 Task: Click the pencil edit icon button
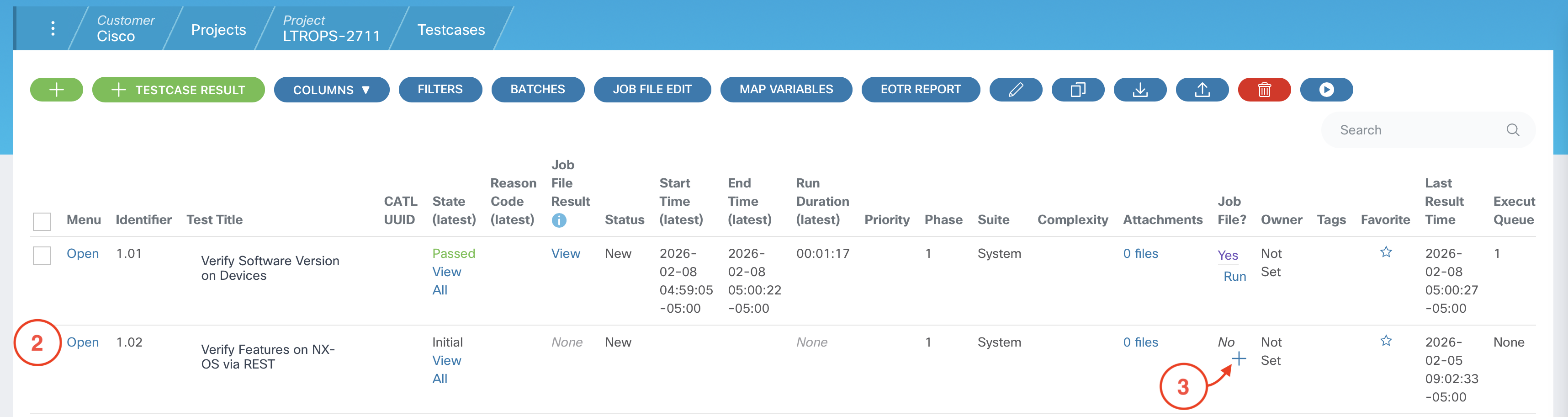click(x=1015, y=90)
